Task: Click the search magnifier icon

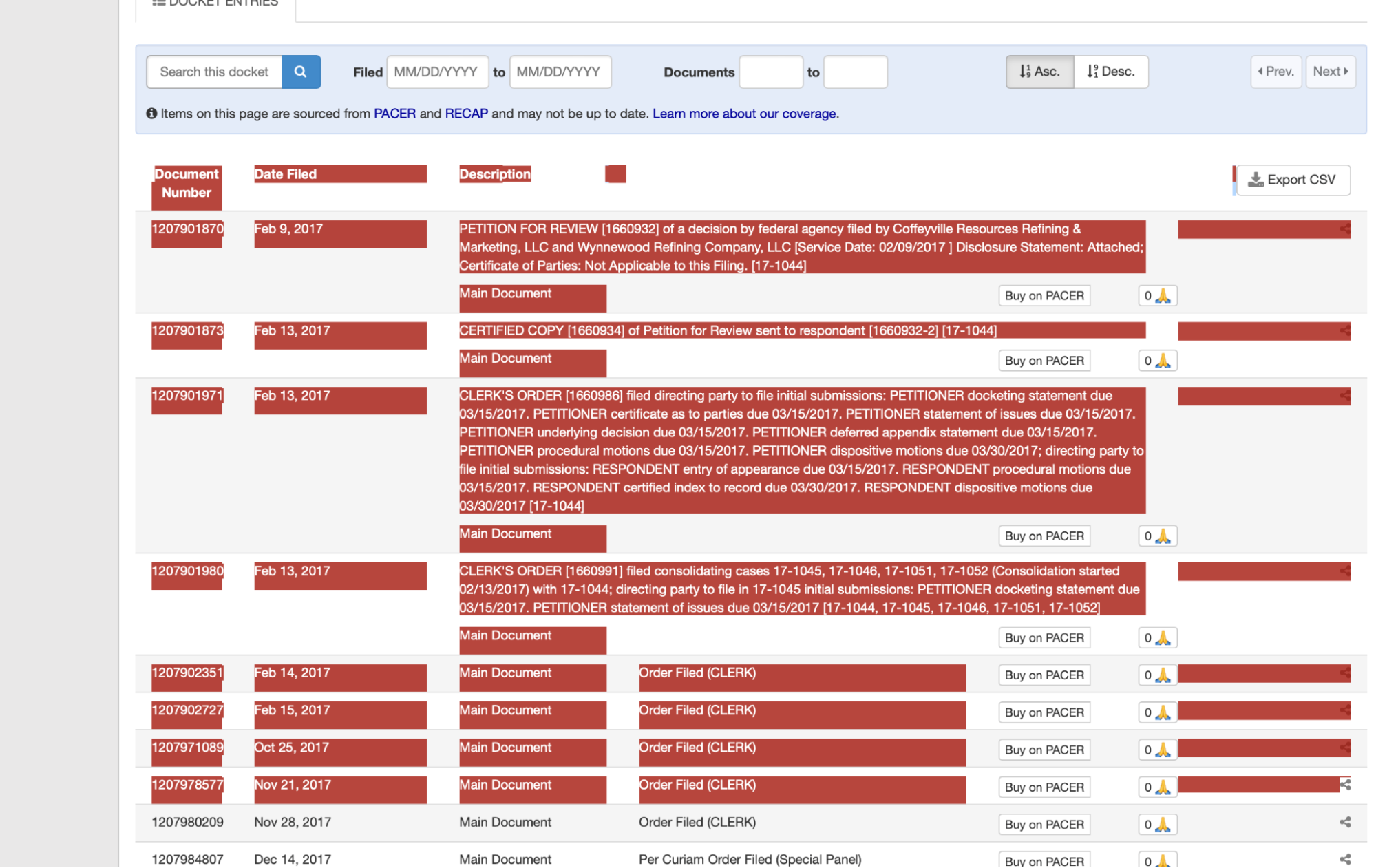Action: [x=301, y=72]
